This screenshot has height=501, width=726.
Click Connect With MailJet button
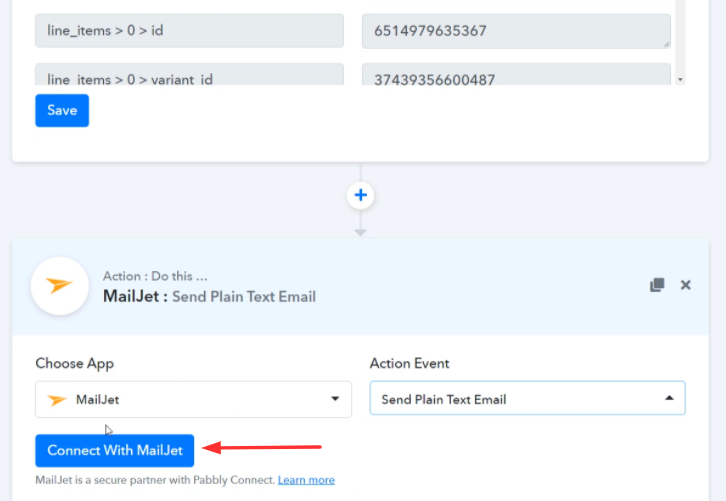[x=114, y=451]
